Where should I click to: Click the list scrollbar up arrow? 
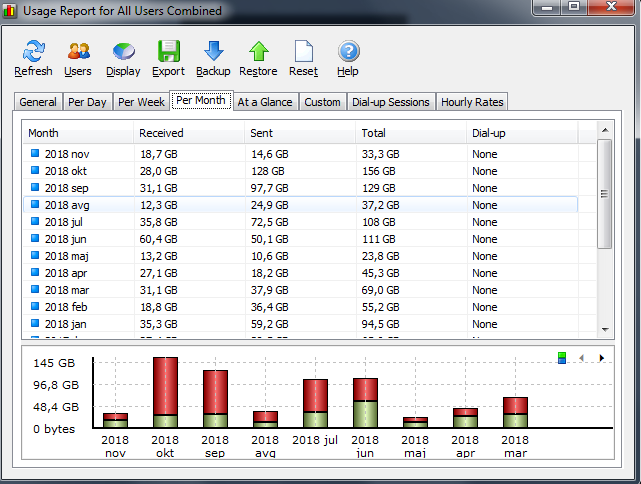(x=605, y=130)
